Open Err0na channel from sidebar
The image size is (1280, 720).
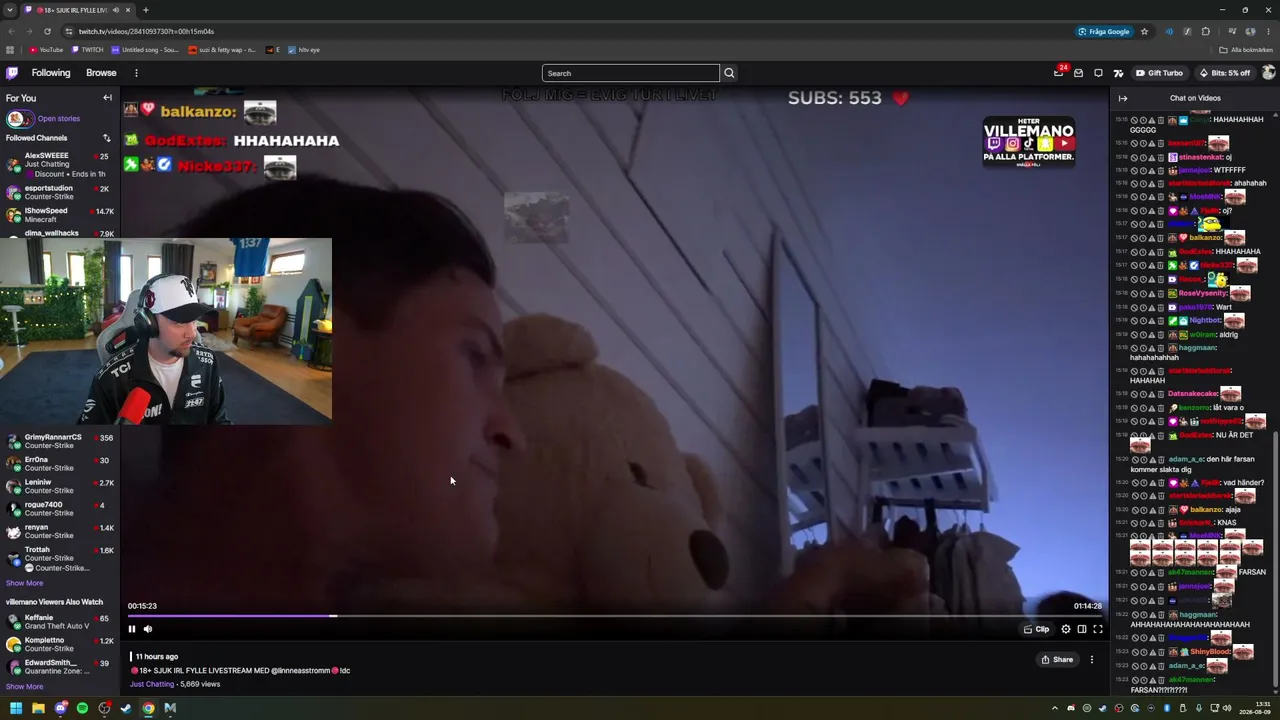pyautogui.click(x=60, y=464)
